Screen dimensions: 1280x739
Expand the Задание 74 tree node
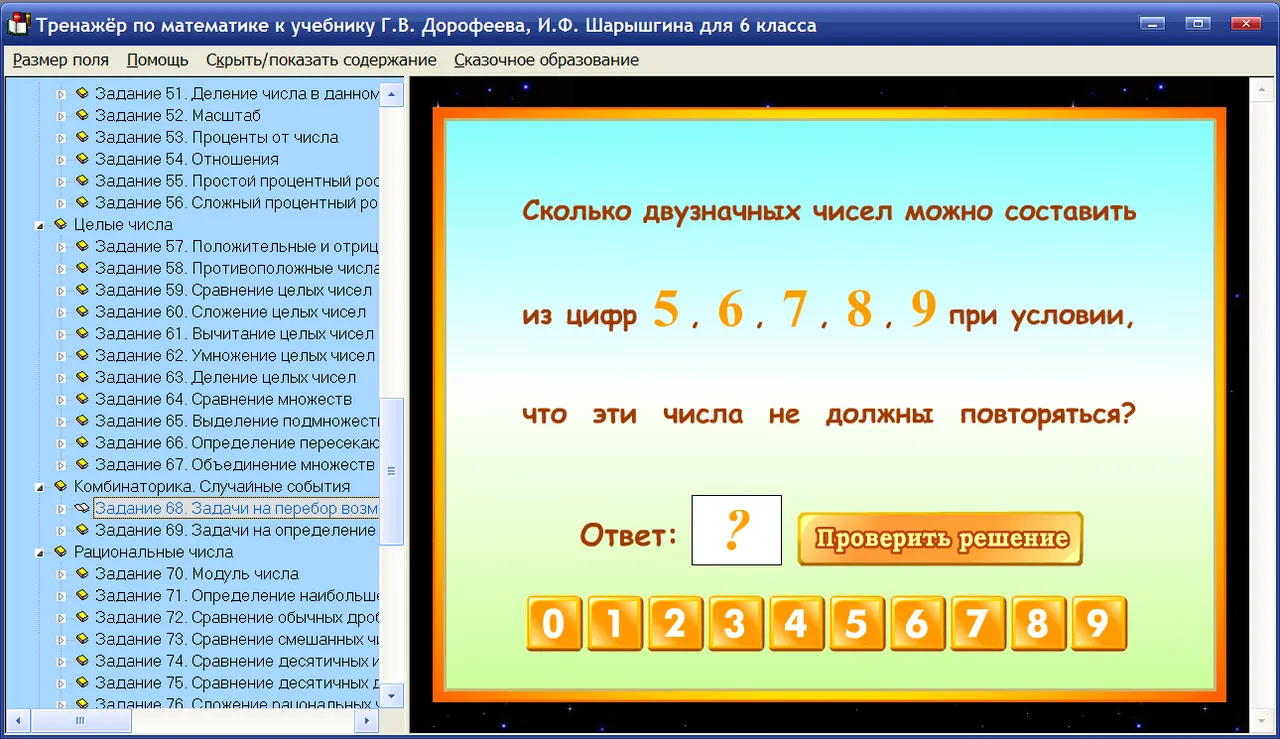60,662
